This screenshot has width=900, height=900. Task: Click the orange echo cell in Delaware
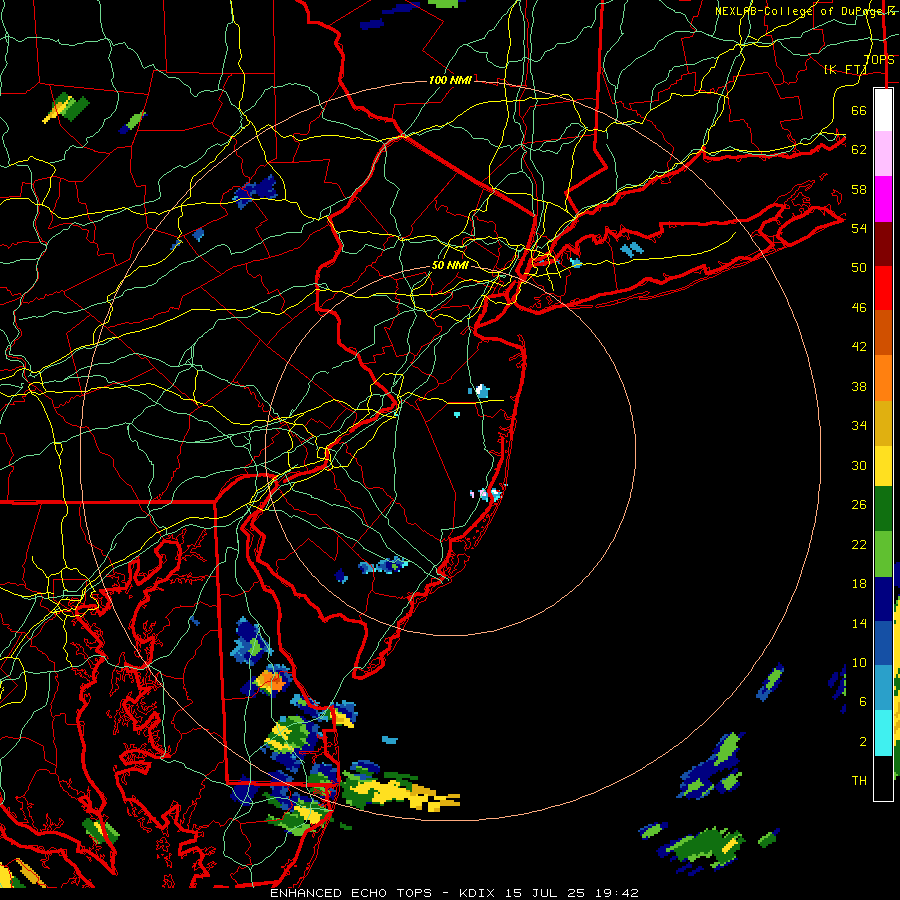(270, 681)
